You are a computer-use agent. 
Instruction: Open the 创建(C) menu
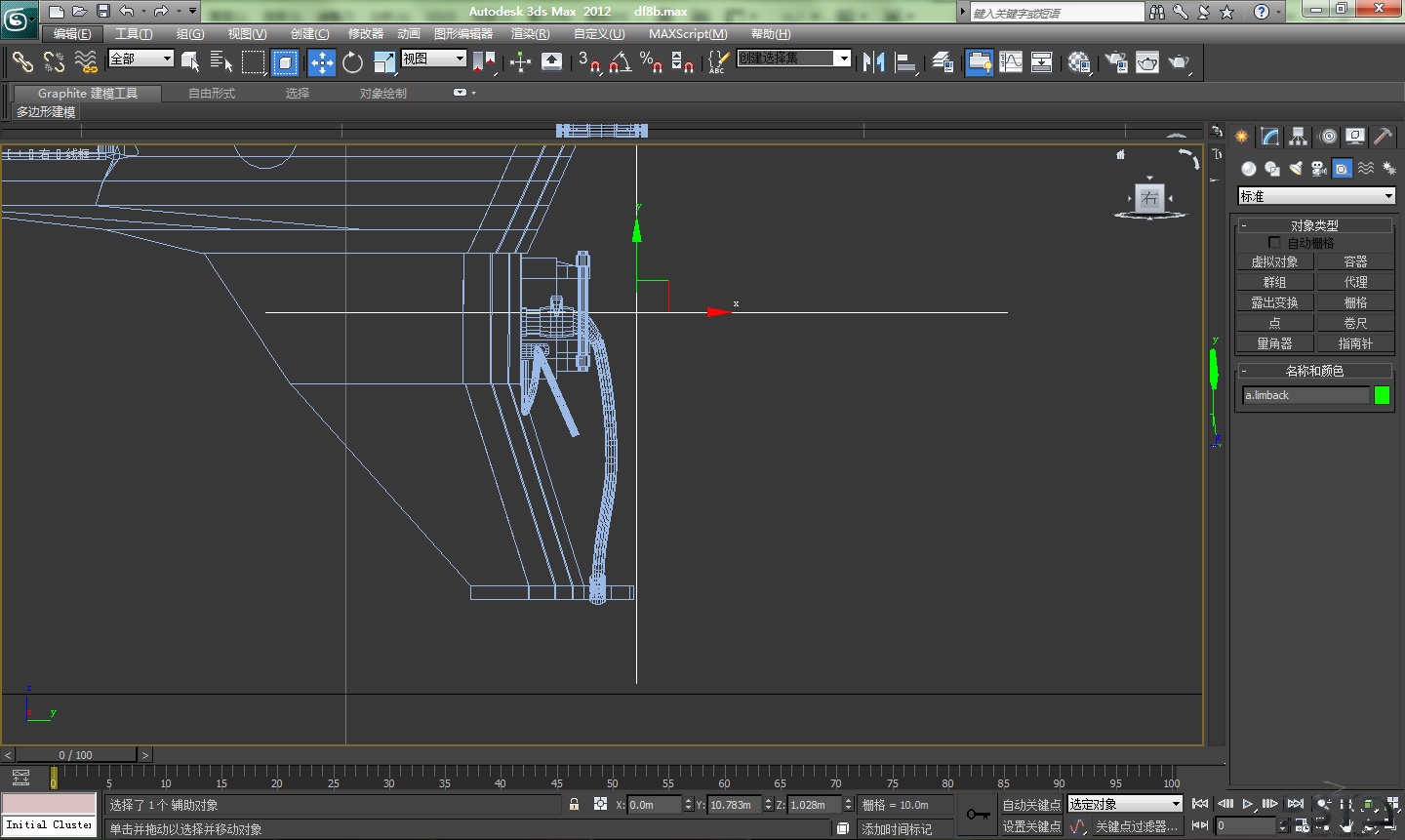coord(309,34)
